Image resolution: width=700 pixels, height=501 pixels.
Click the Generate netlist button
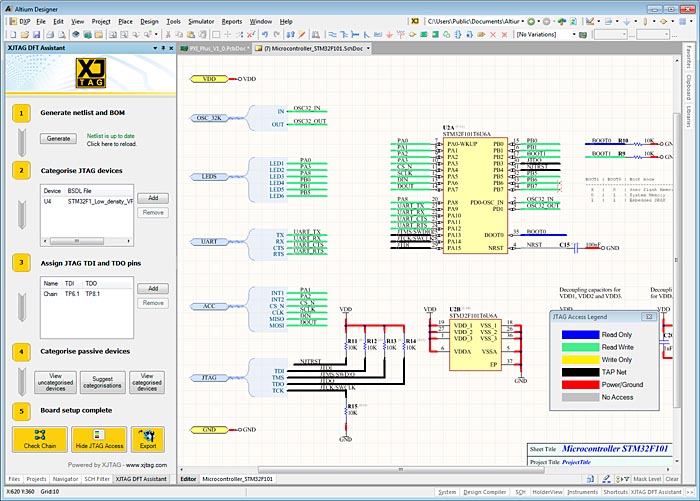pyautogui.click(x=58, y=138)
